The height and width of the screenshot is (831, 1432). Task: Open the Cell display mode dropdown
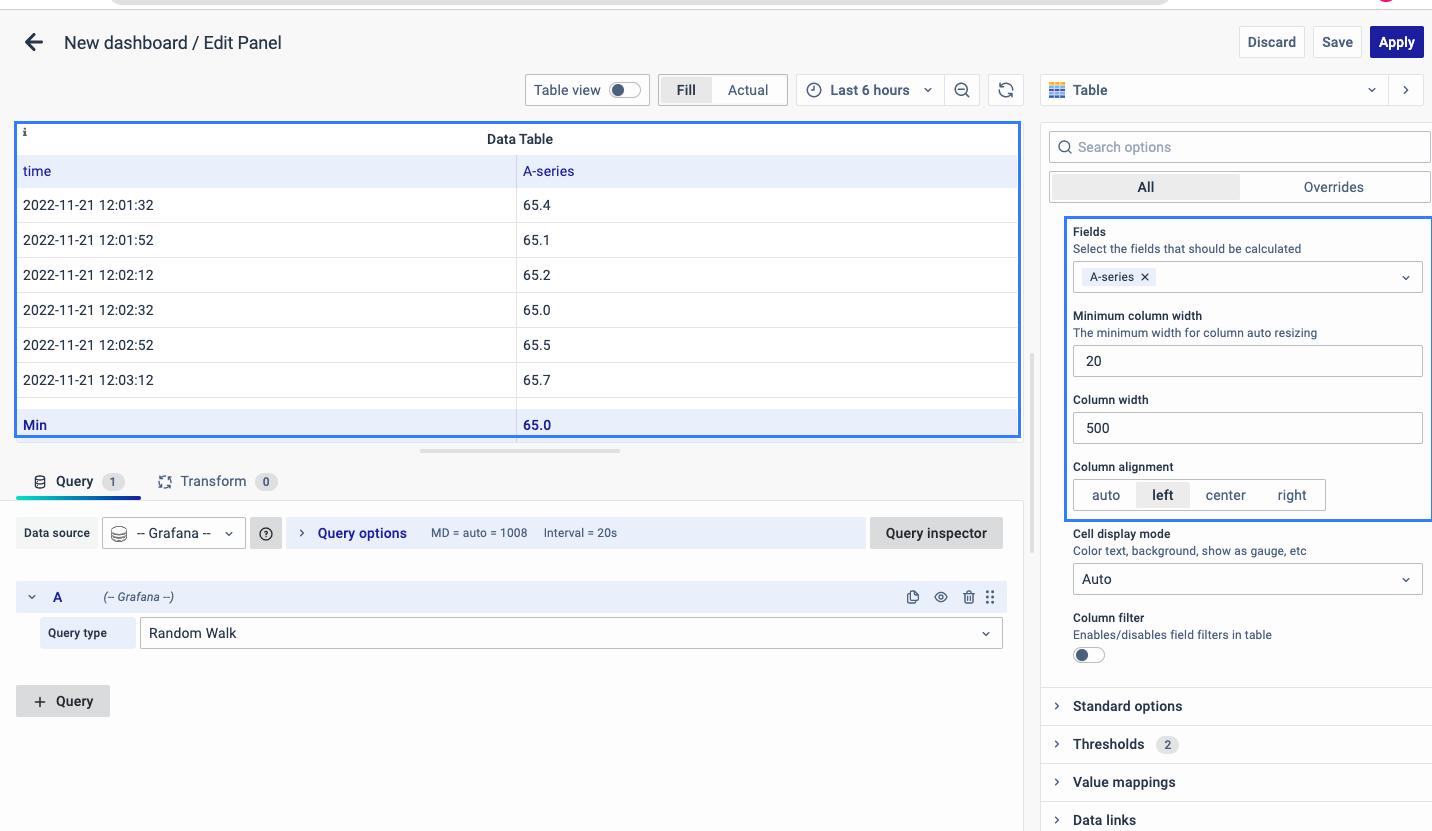1247,579
